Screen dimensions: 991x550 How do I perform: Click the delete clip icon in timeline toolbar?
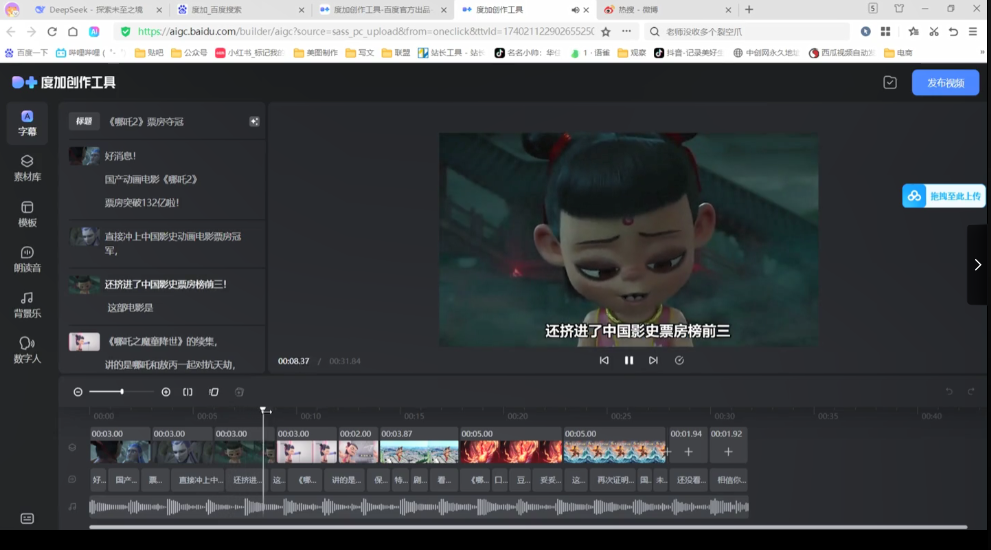[x=240, y=392]
